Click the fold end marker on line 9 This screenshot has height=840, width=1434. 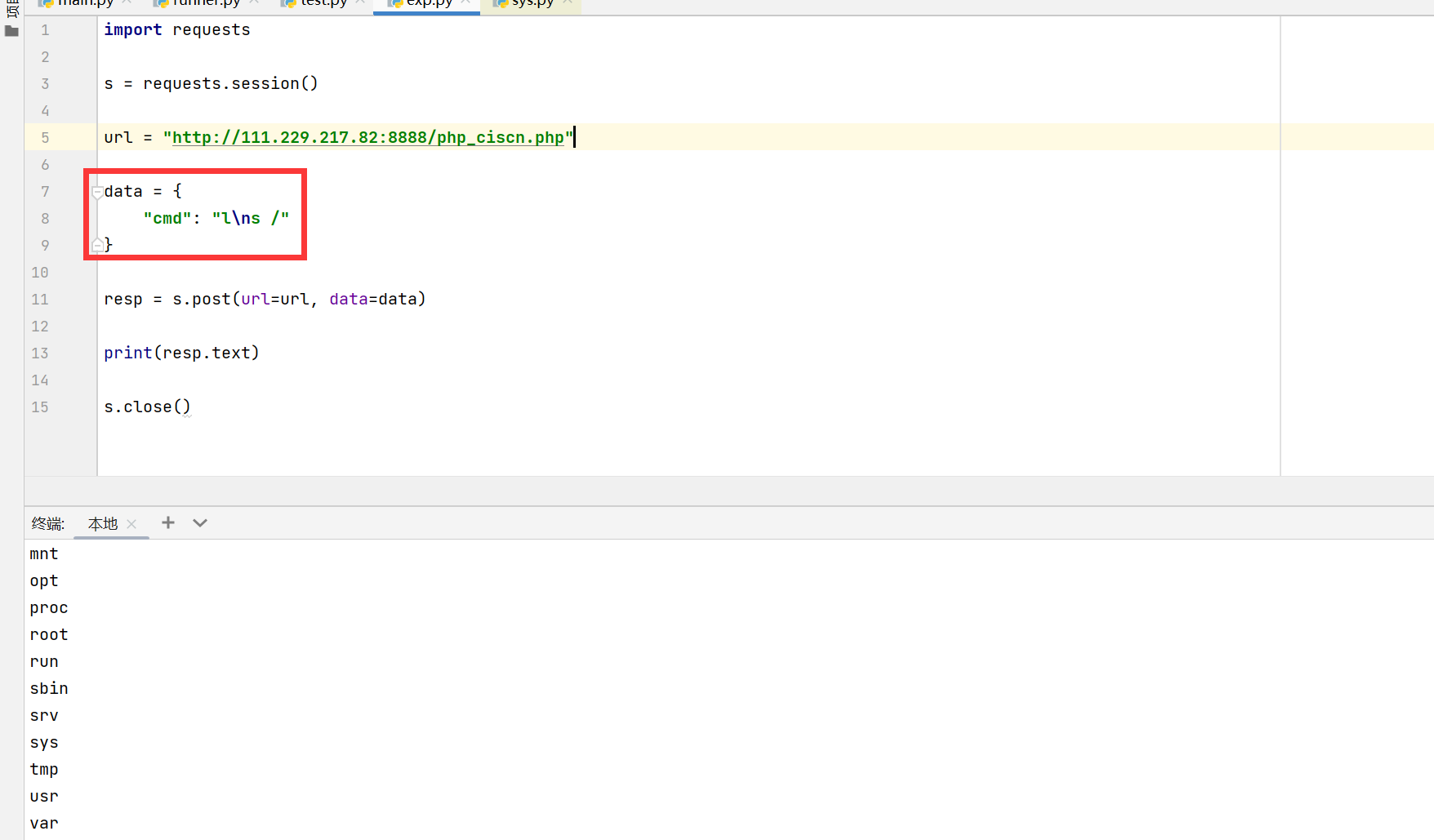[x=97, y=245]
